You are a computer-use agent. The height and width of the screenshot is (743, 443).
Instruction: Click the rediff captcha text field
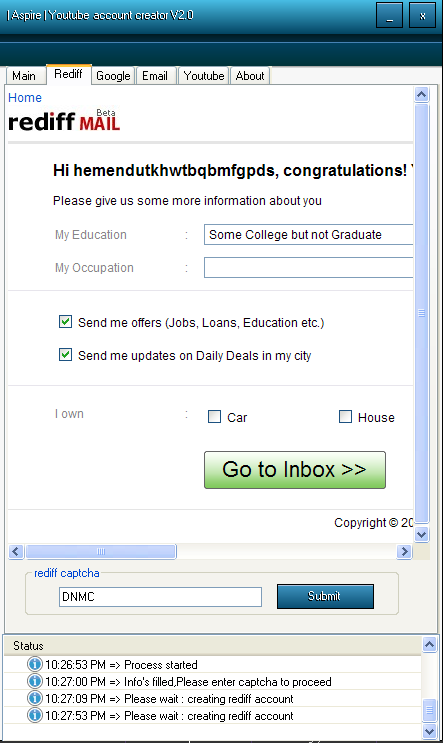[x=160, y=597]
